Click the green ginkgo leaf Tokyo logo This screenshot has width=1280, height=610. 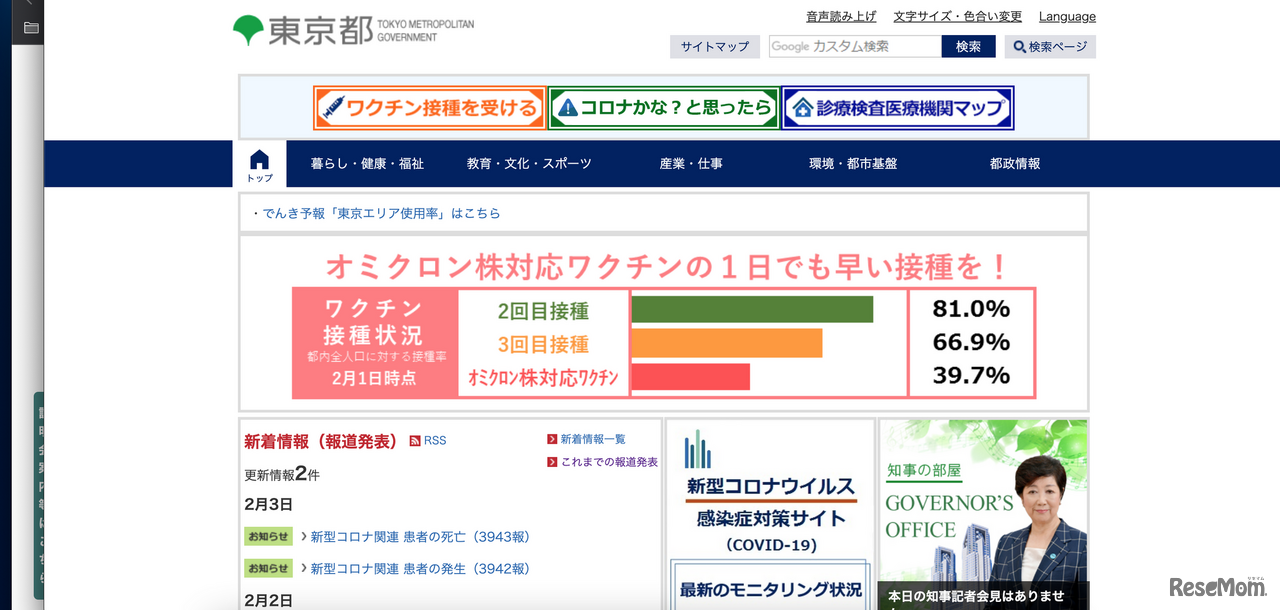click(247, 29)
